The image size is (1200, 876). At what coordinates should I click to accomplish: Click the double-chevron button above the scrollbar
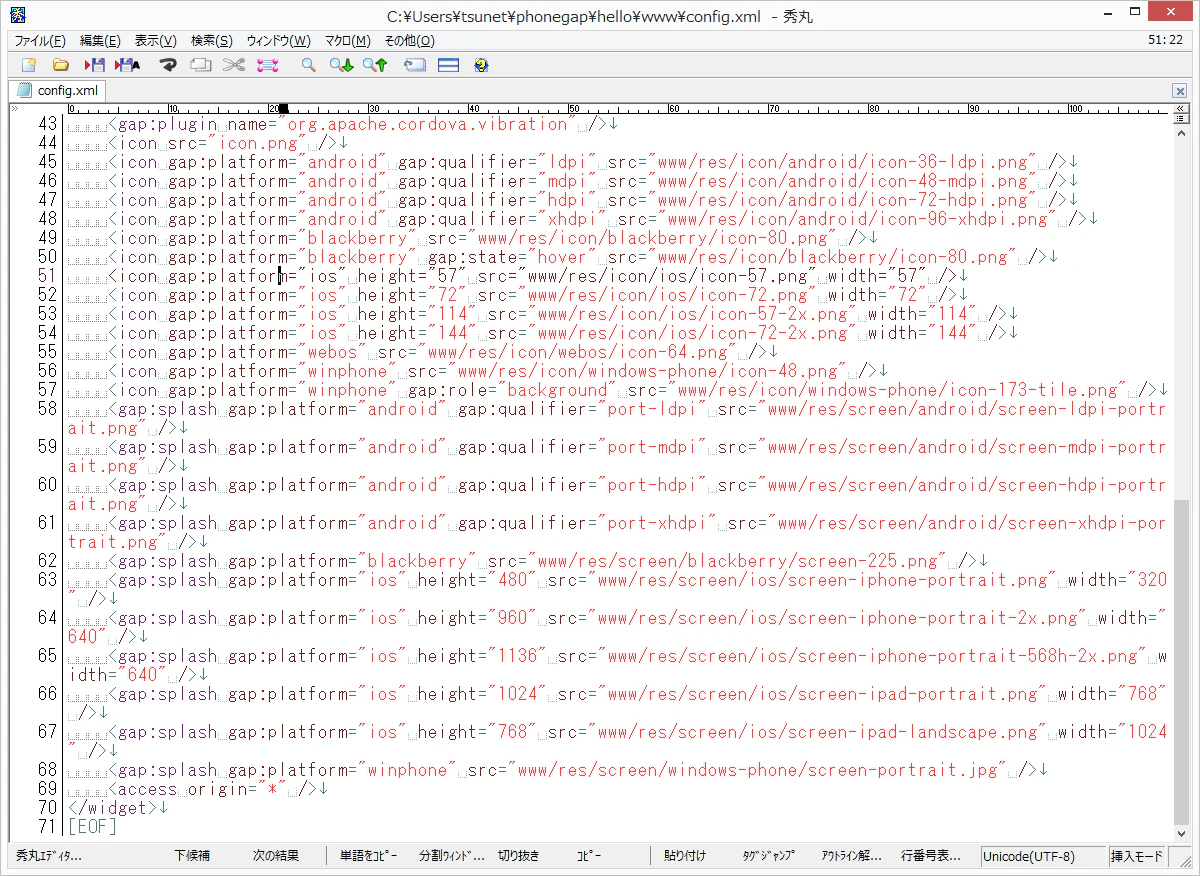pyautogui.click(x=1181, y=107)
